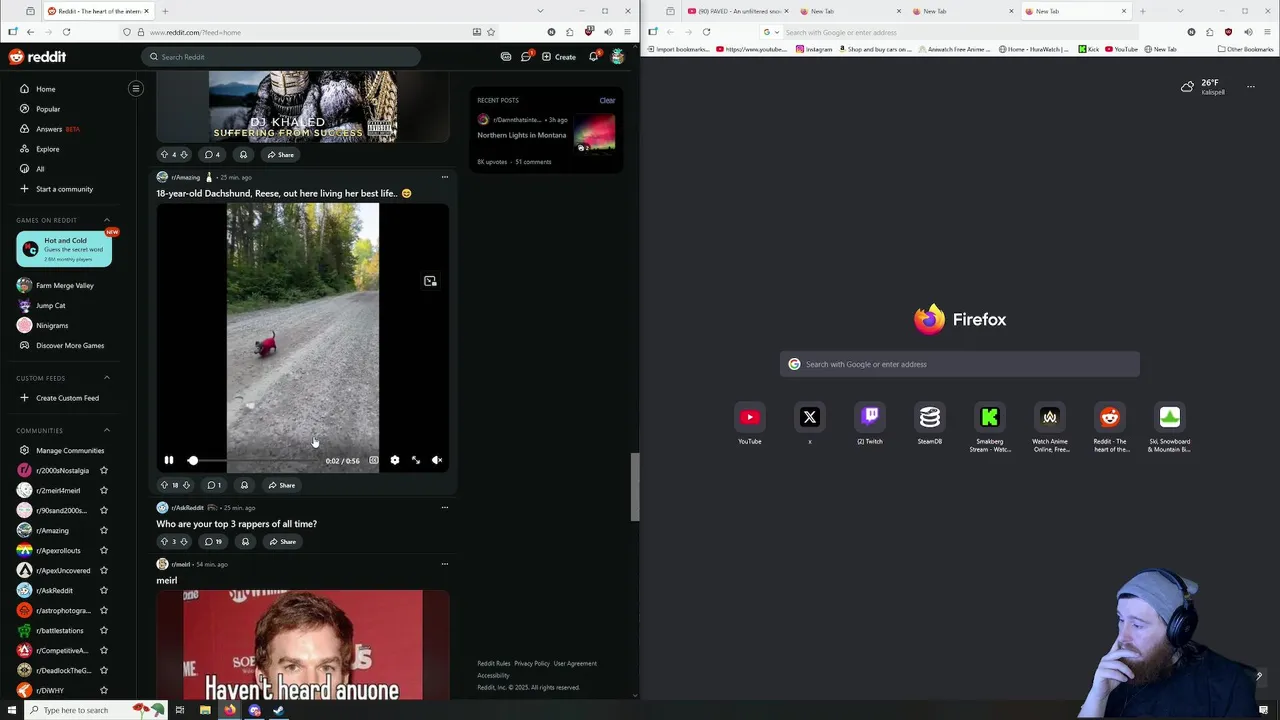Switch to the PAVED YouTube tab
1280x720 pixels.
[738, 11]
